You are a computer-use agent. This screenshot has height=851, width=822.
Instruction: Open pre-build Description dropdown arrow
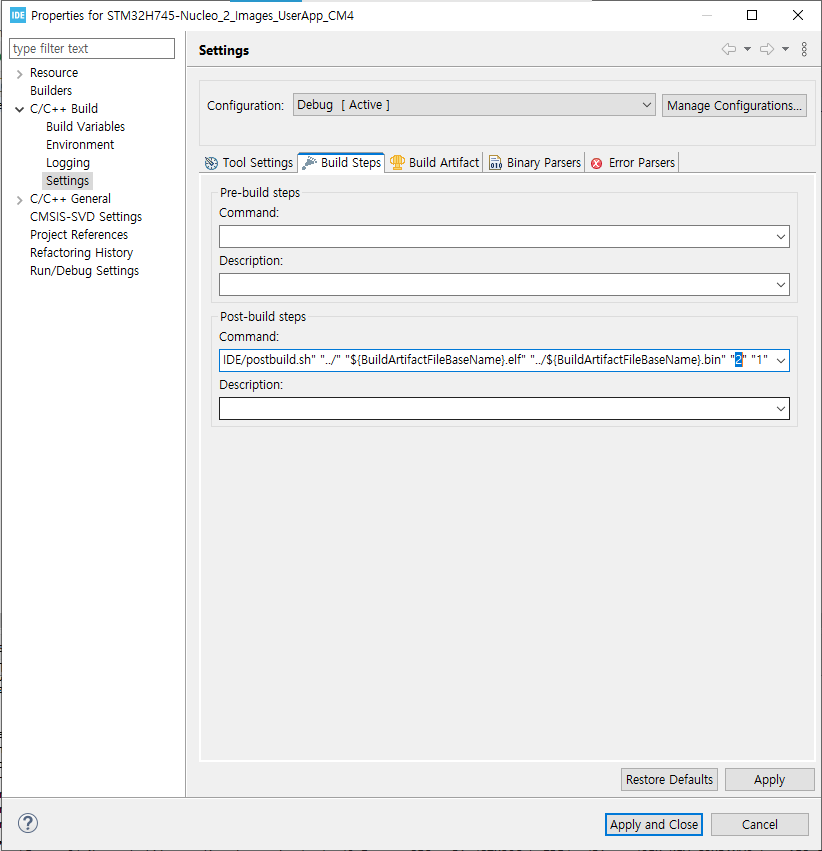[x=780, y=285]
